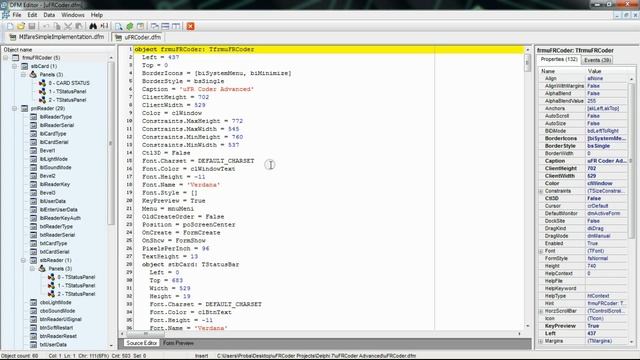Viewport: 640px width, 360px height.
Task: Select 1 - TStatusPanel under stbCard
Action: 67,91
